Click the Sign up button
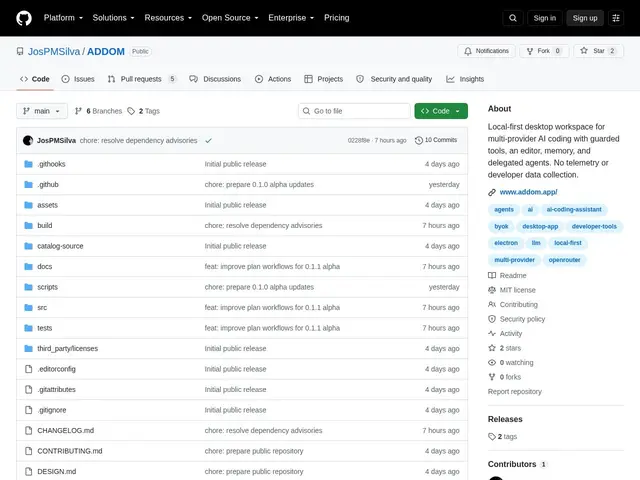The height and width of the screenshot is (480, 640). point(585,18)
